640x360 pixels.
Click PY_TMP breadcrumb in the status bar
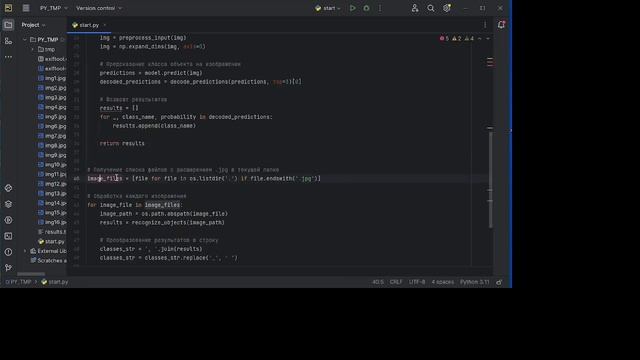[19, 282]
